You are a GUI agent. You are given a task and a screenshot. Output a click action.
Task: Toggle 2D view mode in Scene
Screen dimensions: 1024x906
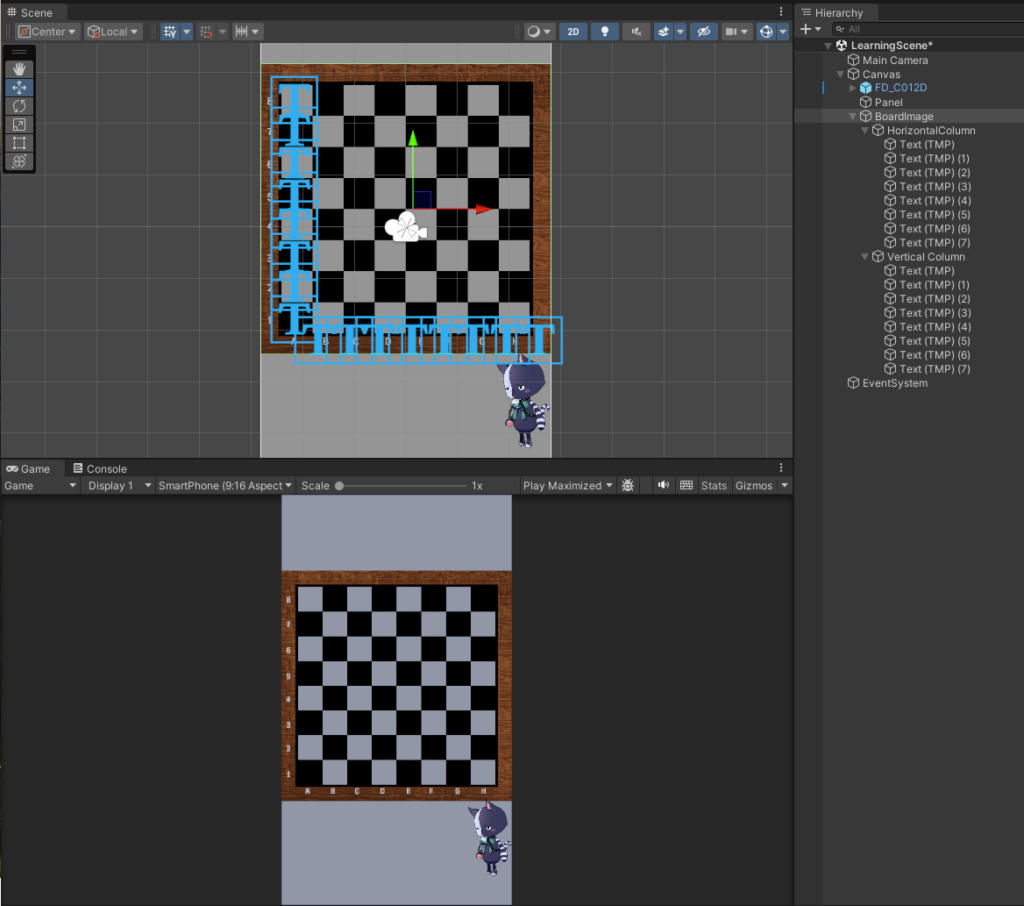[573, 32]
